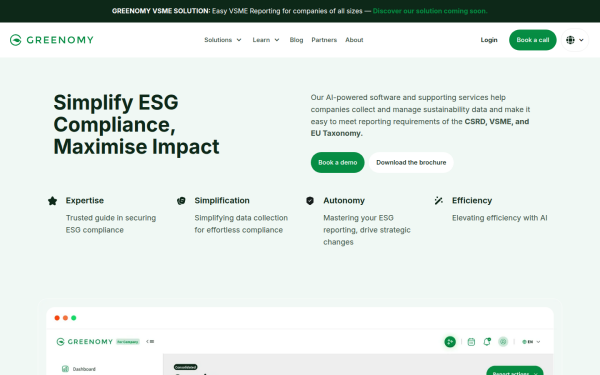Viewport: 600px width, 375px height.
Task: Open the calendar icon in dashboard preview
Action: (471, 342)
